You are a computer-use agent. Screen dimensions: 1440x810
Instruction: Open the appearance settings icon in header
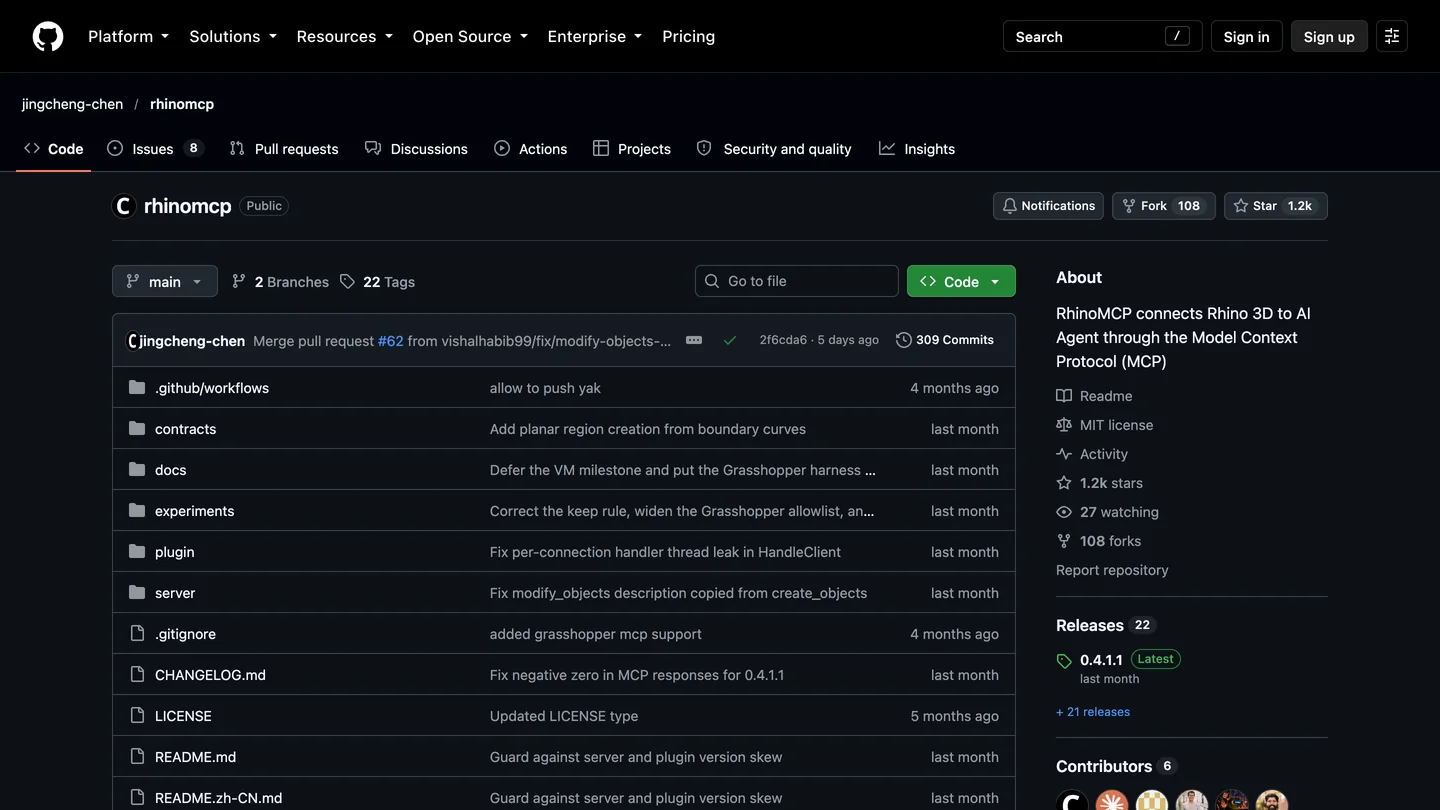(x=1391, y=36)
